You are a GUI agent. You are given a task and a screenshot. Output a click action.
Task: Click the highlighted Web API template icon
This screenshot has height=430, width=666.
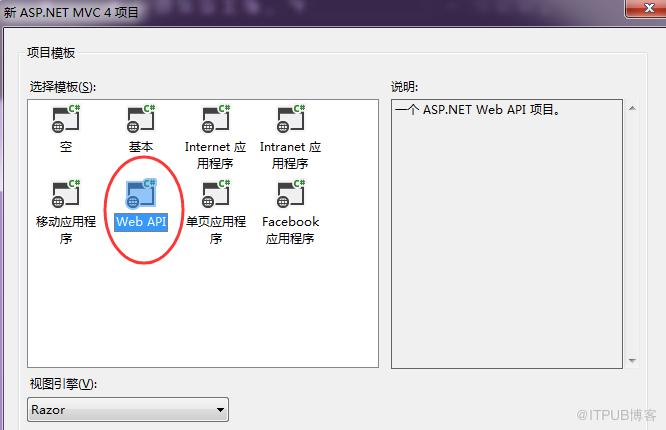coord(141,193)
